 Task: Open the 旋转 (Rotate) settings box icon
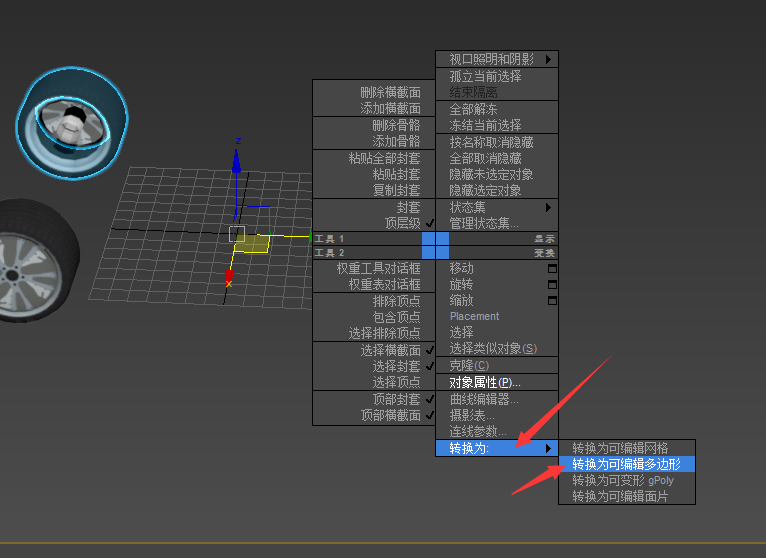pyautogui.click(x=552, y=285)
